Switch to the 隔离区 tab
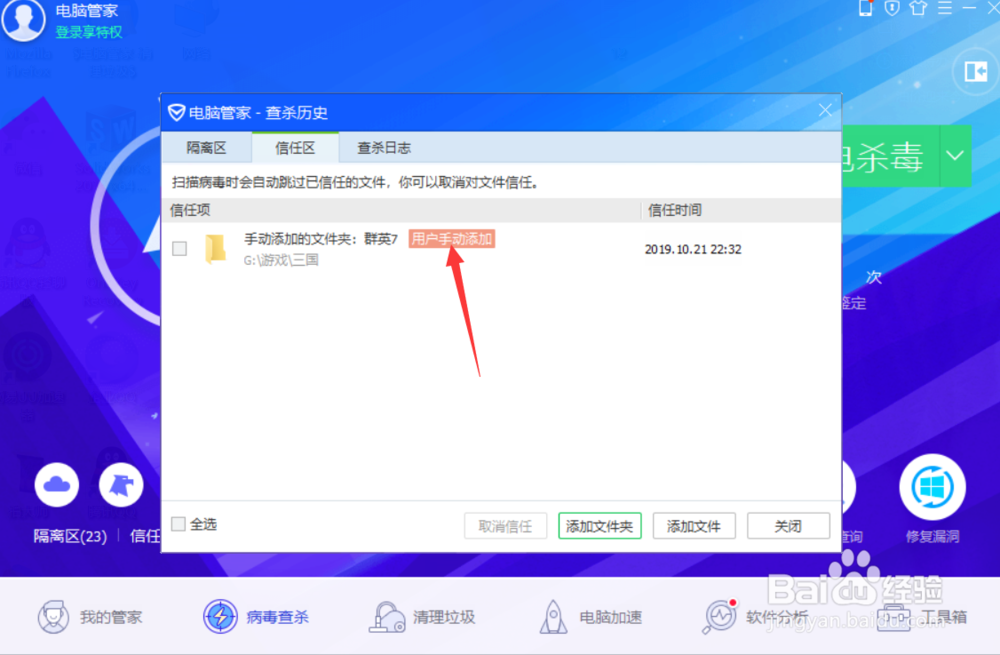 206,148
